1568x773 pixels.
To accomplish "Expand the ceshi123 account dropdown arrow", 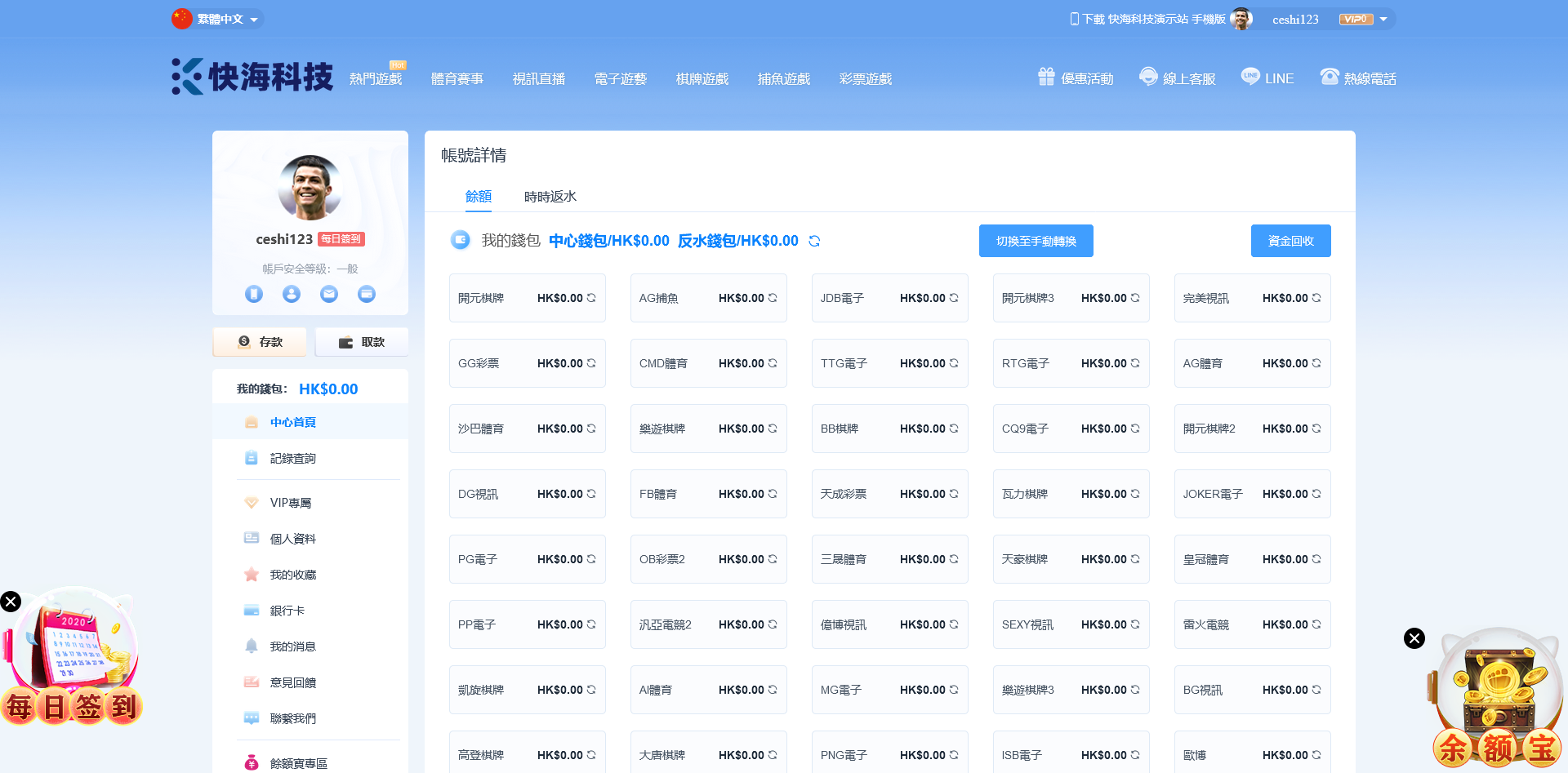I will 1383,20.
